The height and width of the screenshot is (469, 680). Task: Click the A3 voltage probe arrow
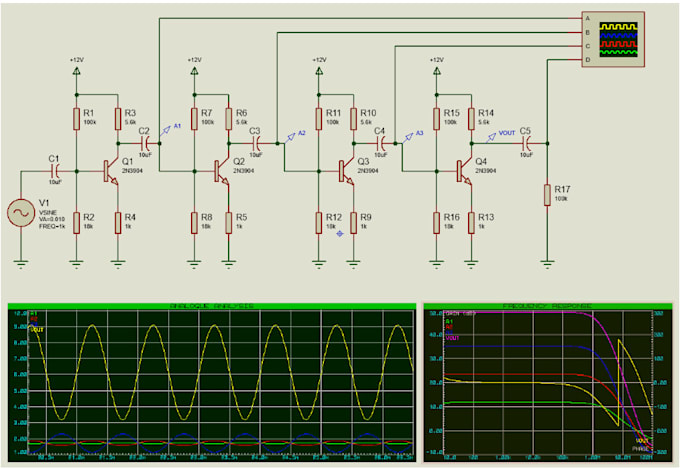[x=408, y=138]
